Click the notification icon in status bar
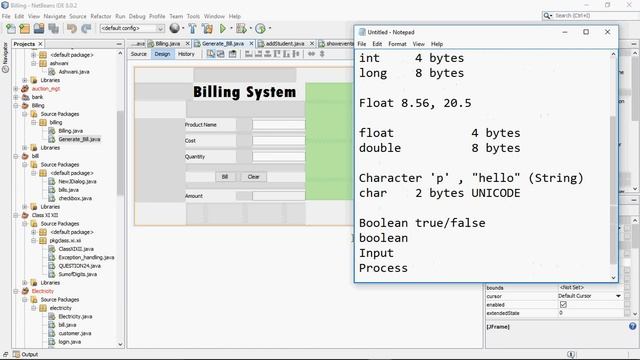Screen dimensions: 640x360 (x=571, y=354)
